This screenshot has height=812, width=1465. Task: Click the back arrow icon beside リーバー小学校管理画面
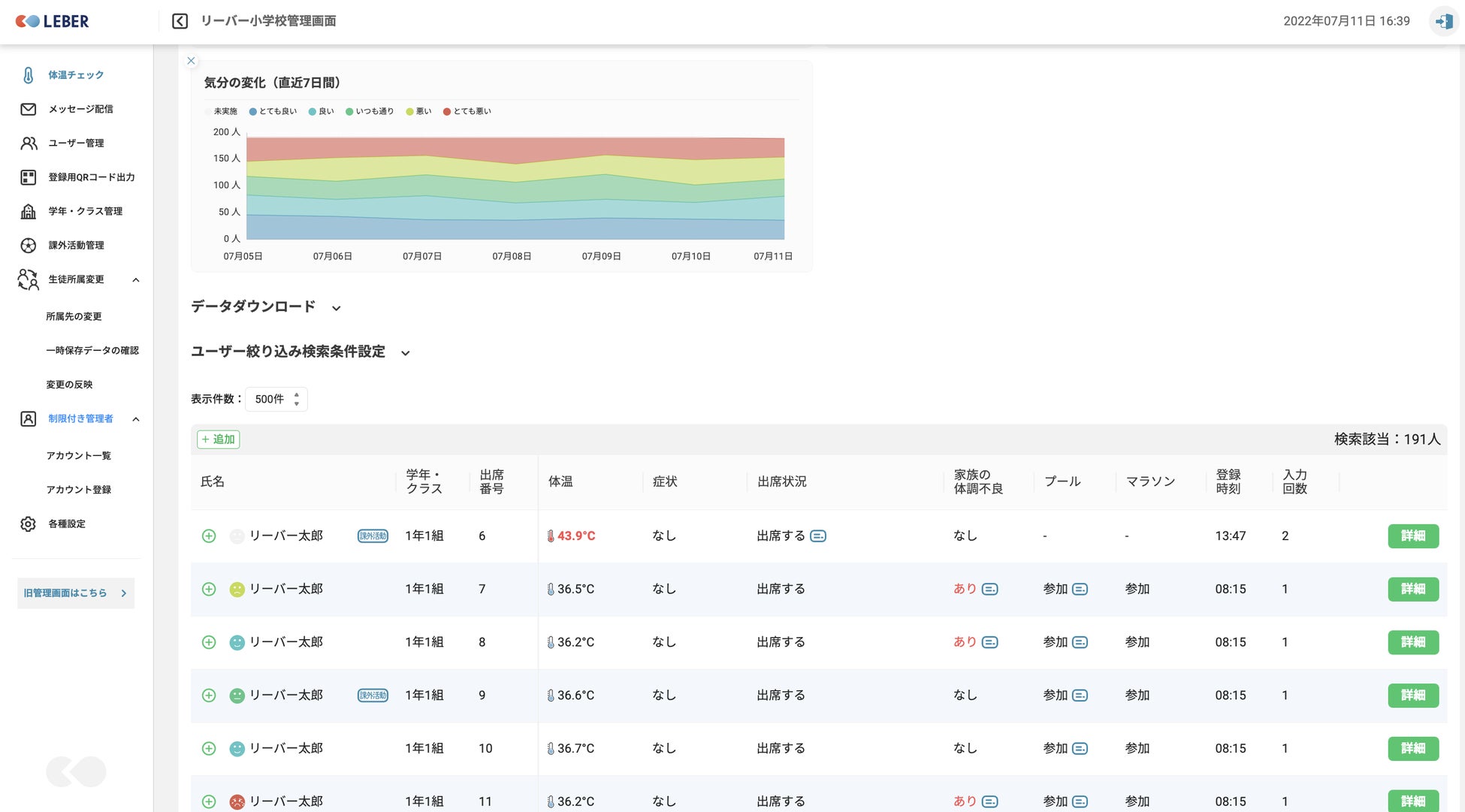coord(180,21)
